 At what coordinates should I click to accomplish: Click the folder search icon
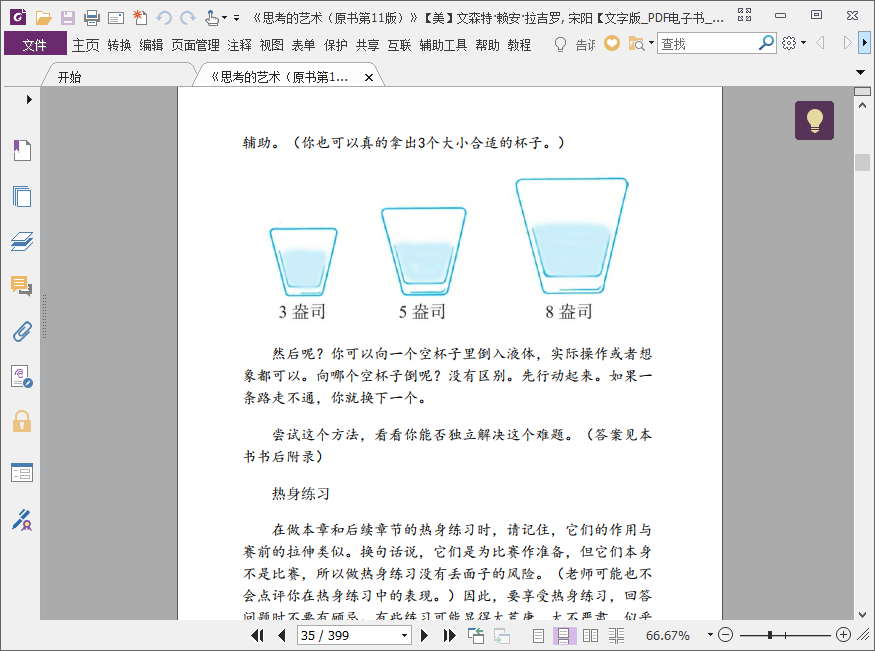637,43
